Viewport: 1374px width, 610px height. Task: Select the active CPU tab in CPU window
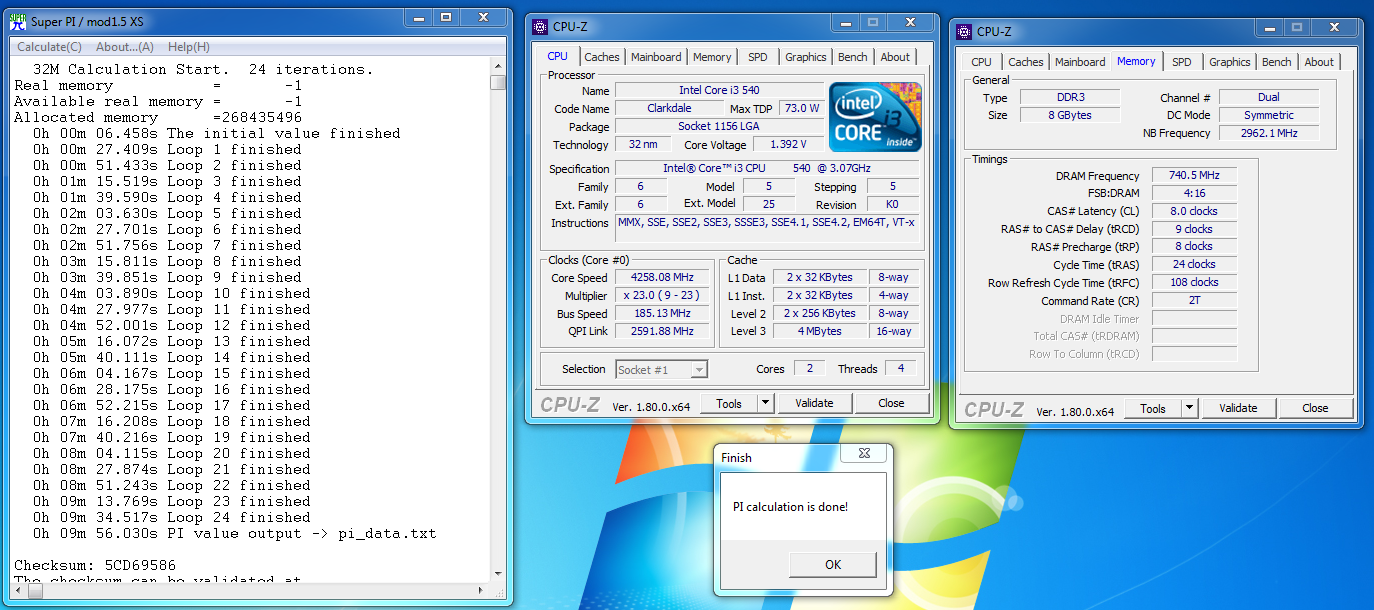[x=558, y=56]
